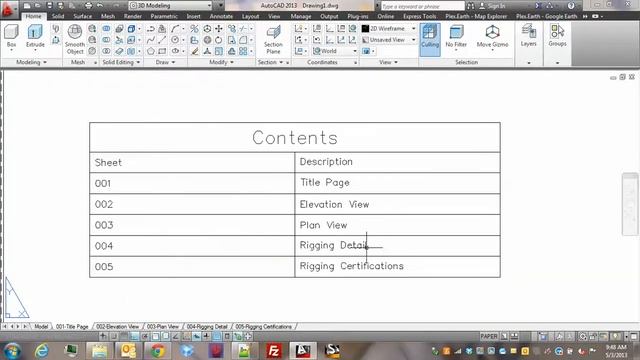Click the Elevation View table cell
Screen dimensions: 640x360
click(397, 204)
